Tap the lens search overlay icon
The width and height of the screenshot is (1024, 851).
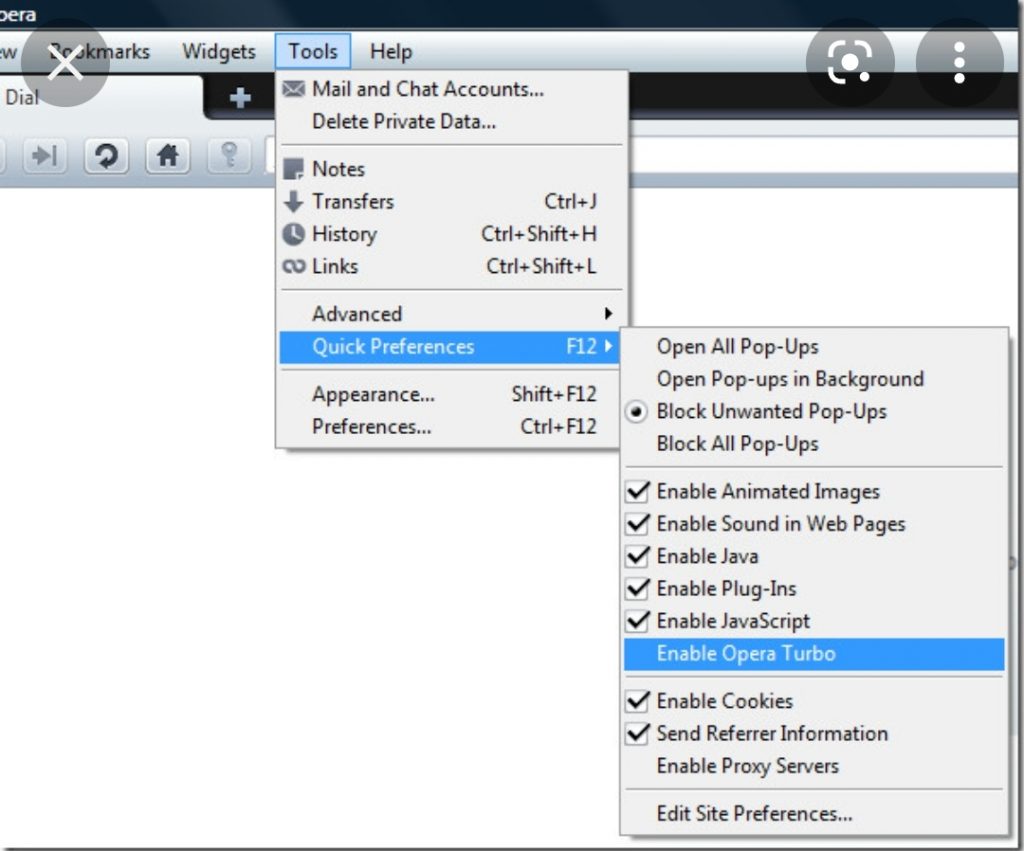pyautogui.click(x=850, y=63)
